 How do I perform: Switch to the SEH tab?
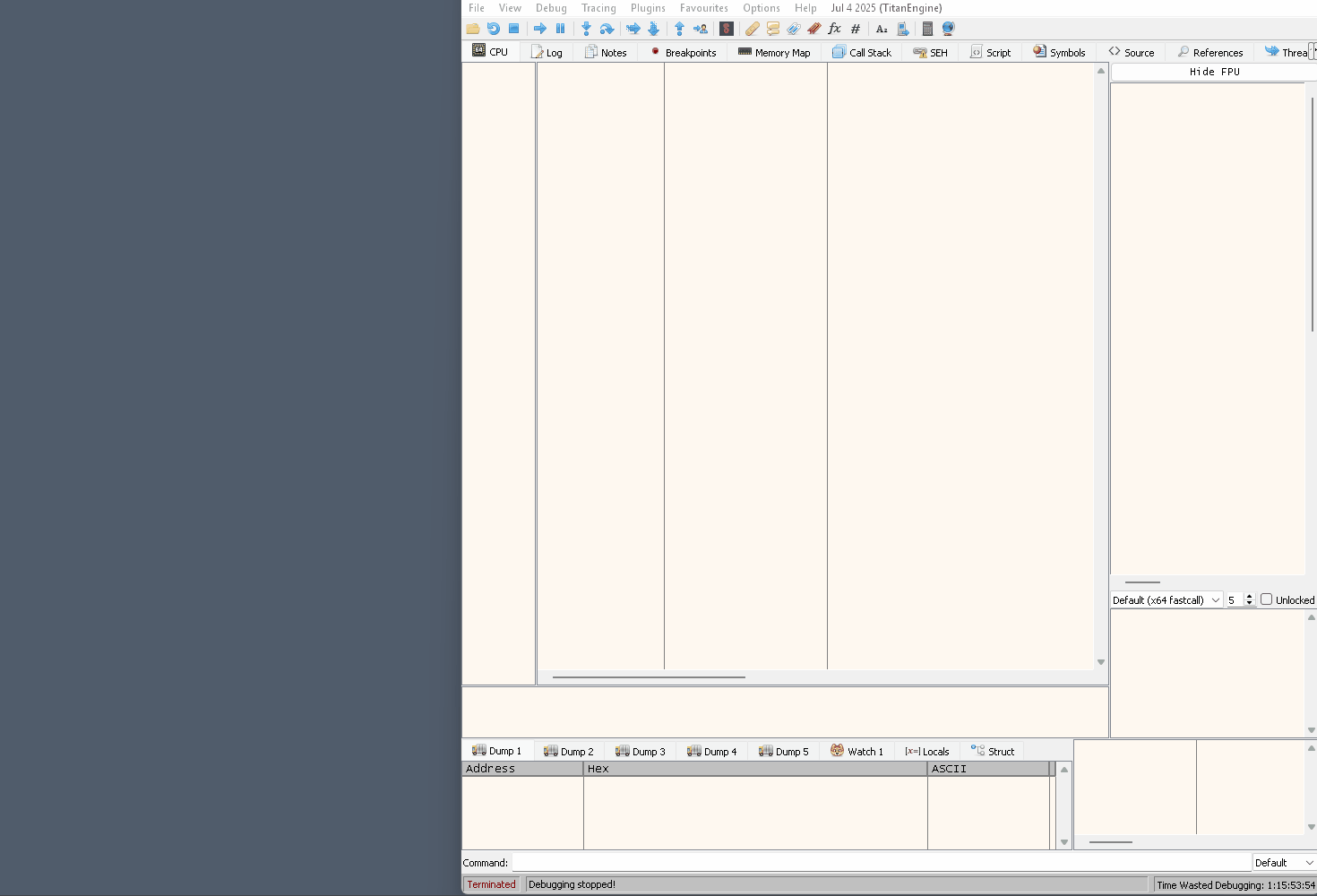[x=930, y=53]
